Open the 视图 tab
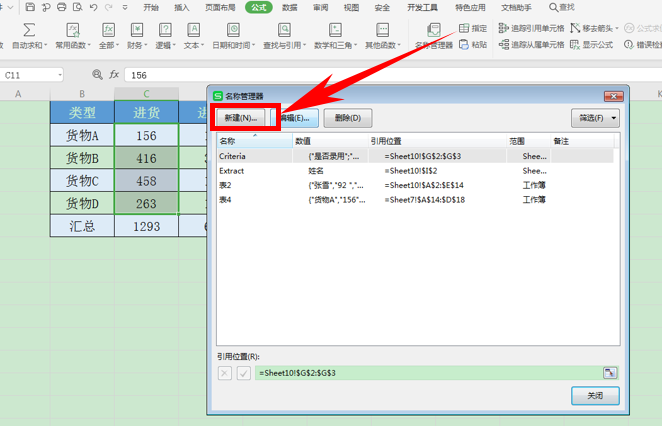This screenshot has height=426, width=664. [351, 7]
